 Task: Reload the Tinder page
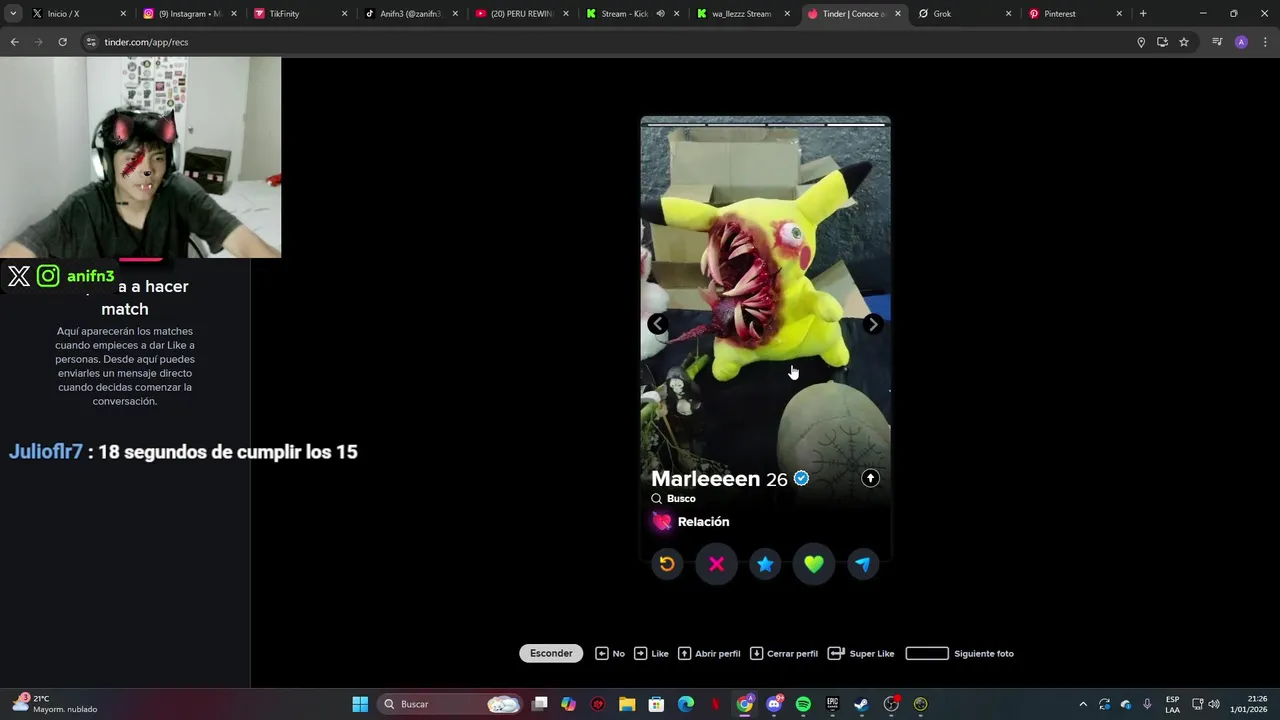[x=62, y=42]
